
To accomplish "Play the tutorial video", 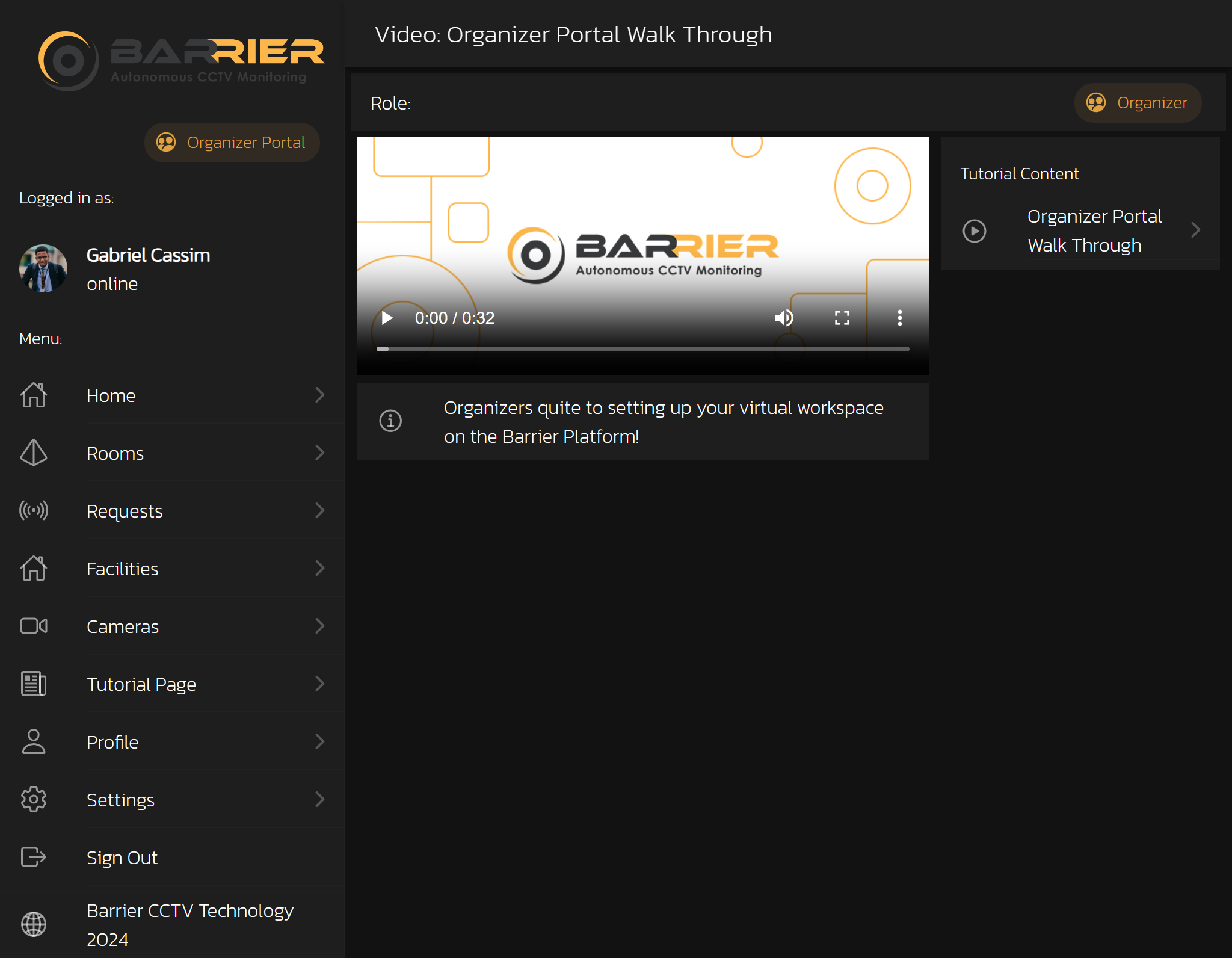I will [387, 318].
